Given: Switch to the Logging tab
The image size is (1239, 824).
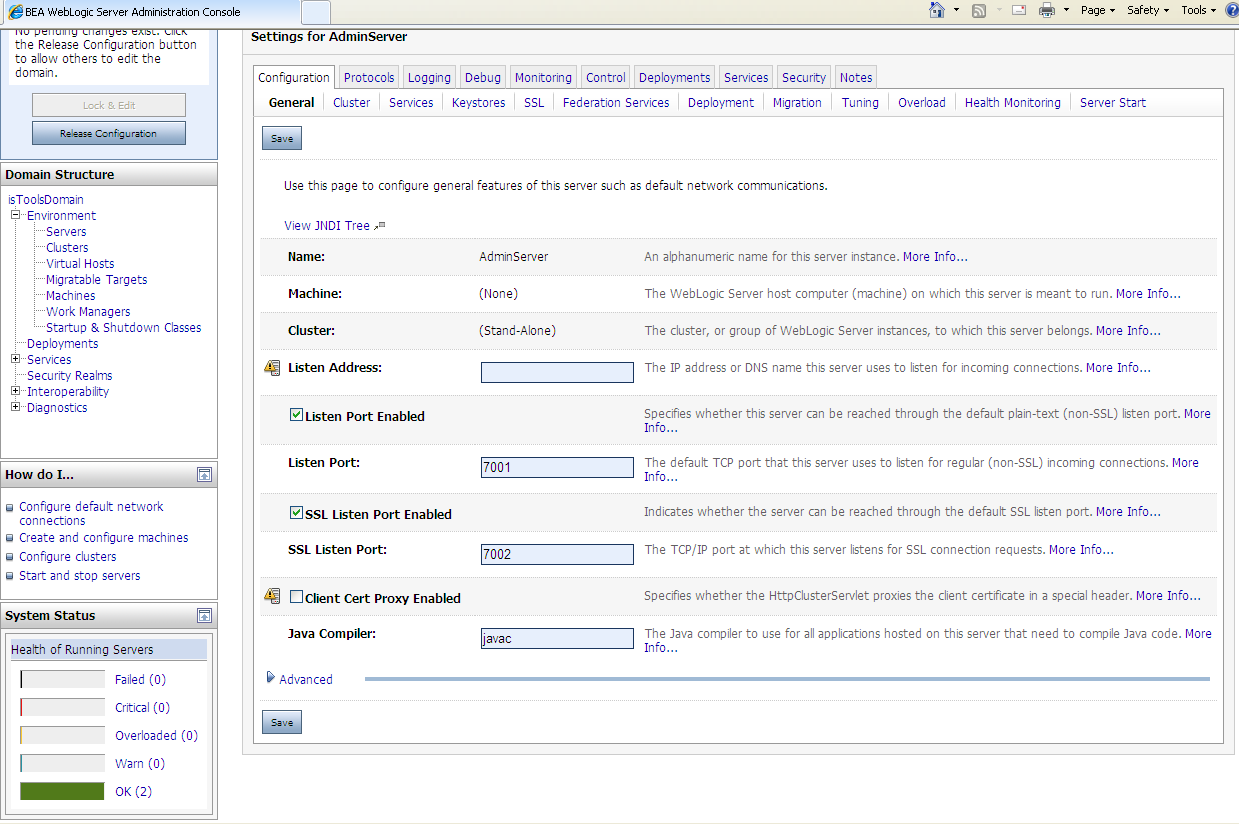Looking at the screenshot, I should tap(429, 77).
